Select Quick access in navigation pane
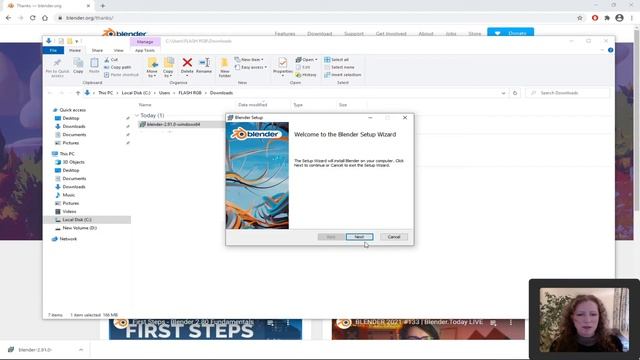This screenshot has height=360, width=640. (73, 110)
